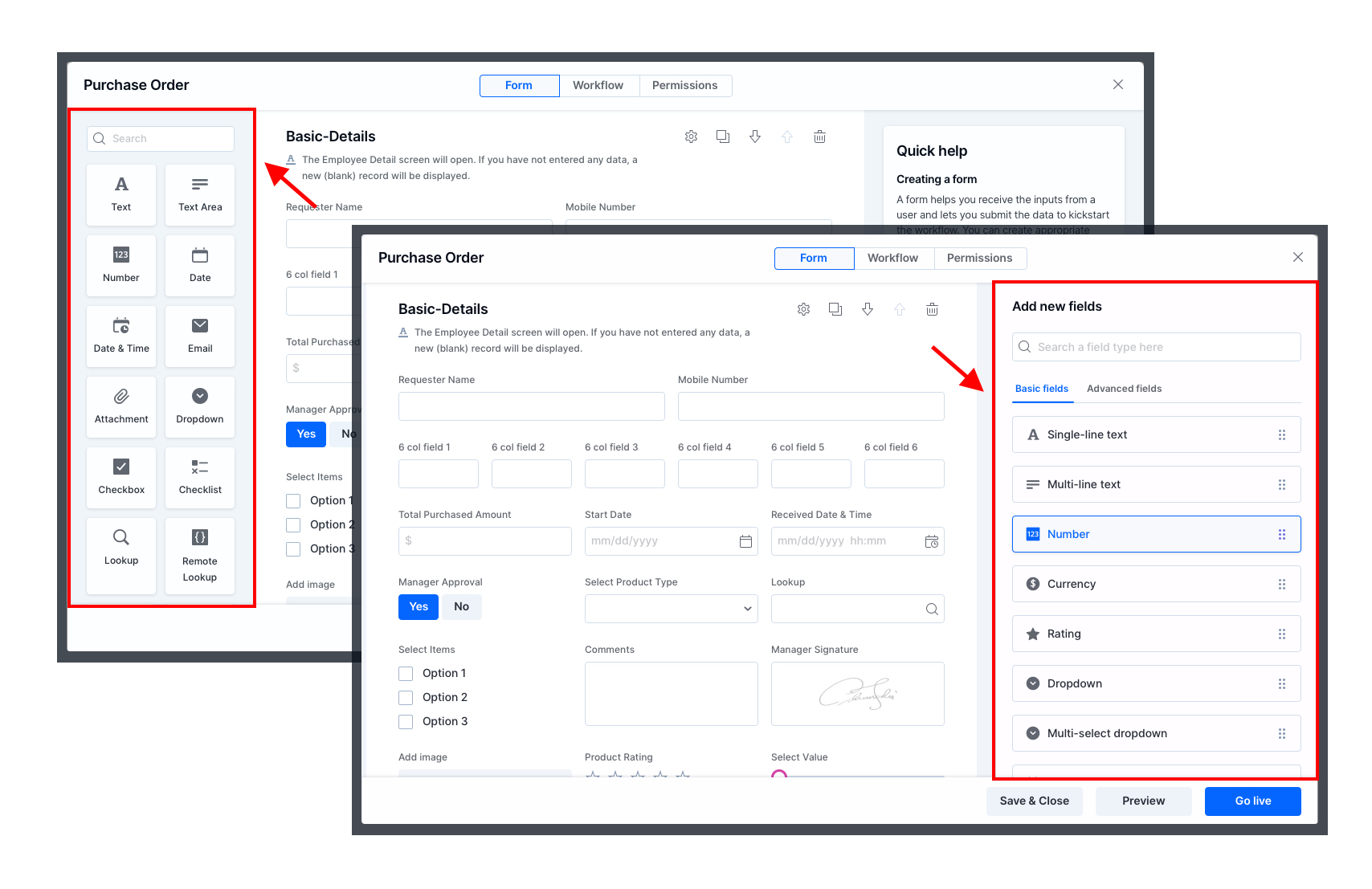Viewport: 1372px width, 889px height.
Task: Focus Search box in back window palette
Action: click(x=161, y=139)
